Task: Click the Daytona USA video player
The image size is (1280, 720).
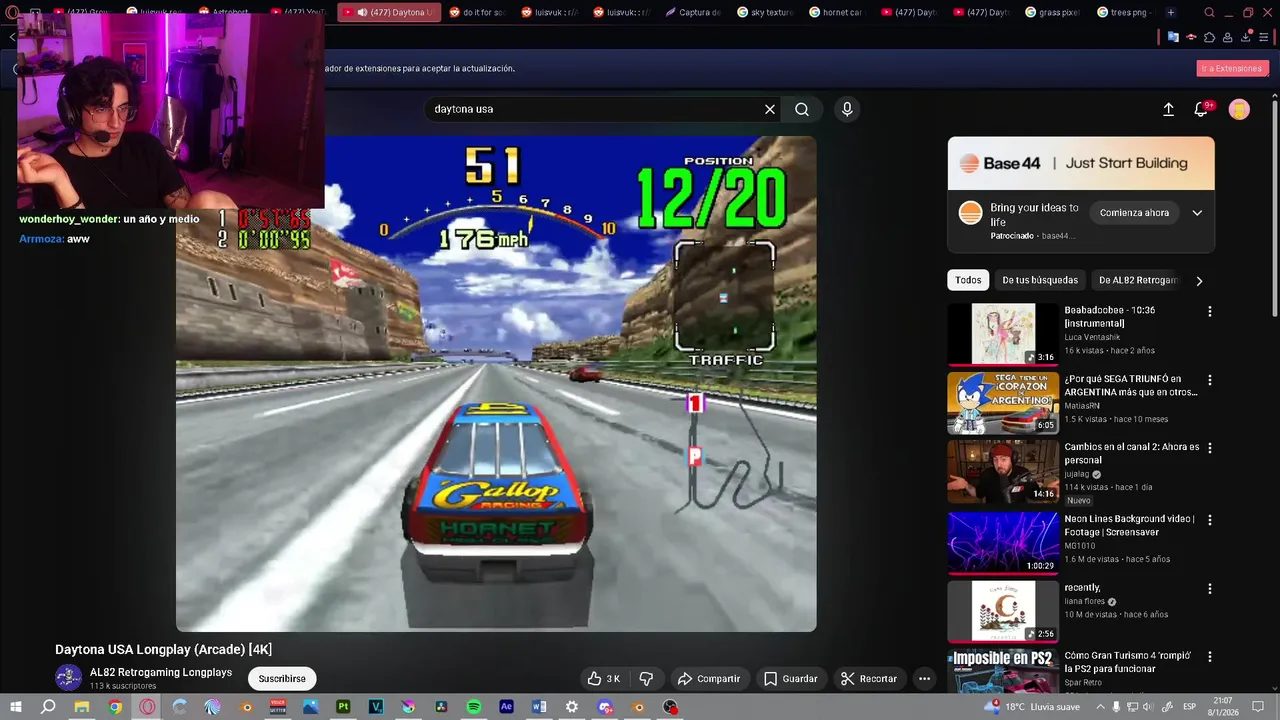Action: click(x=496, y=384)
